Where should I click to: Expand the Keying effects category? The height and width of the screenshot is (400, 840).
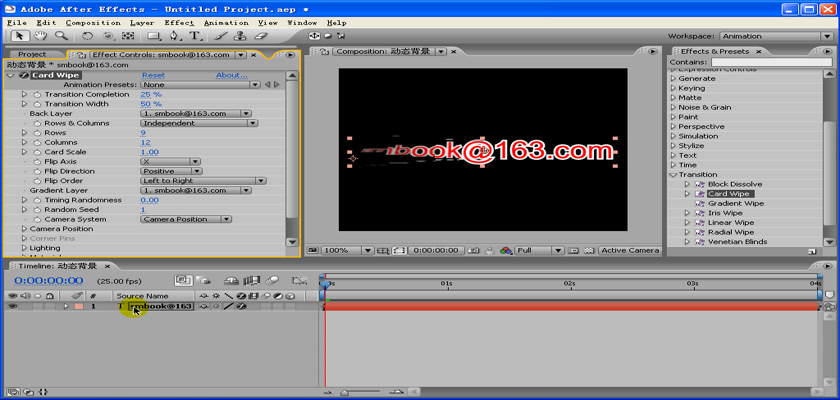pos(674,88)
